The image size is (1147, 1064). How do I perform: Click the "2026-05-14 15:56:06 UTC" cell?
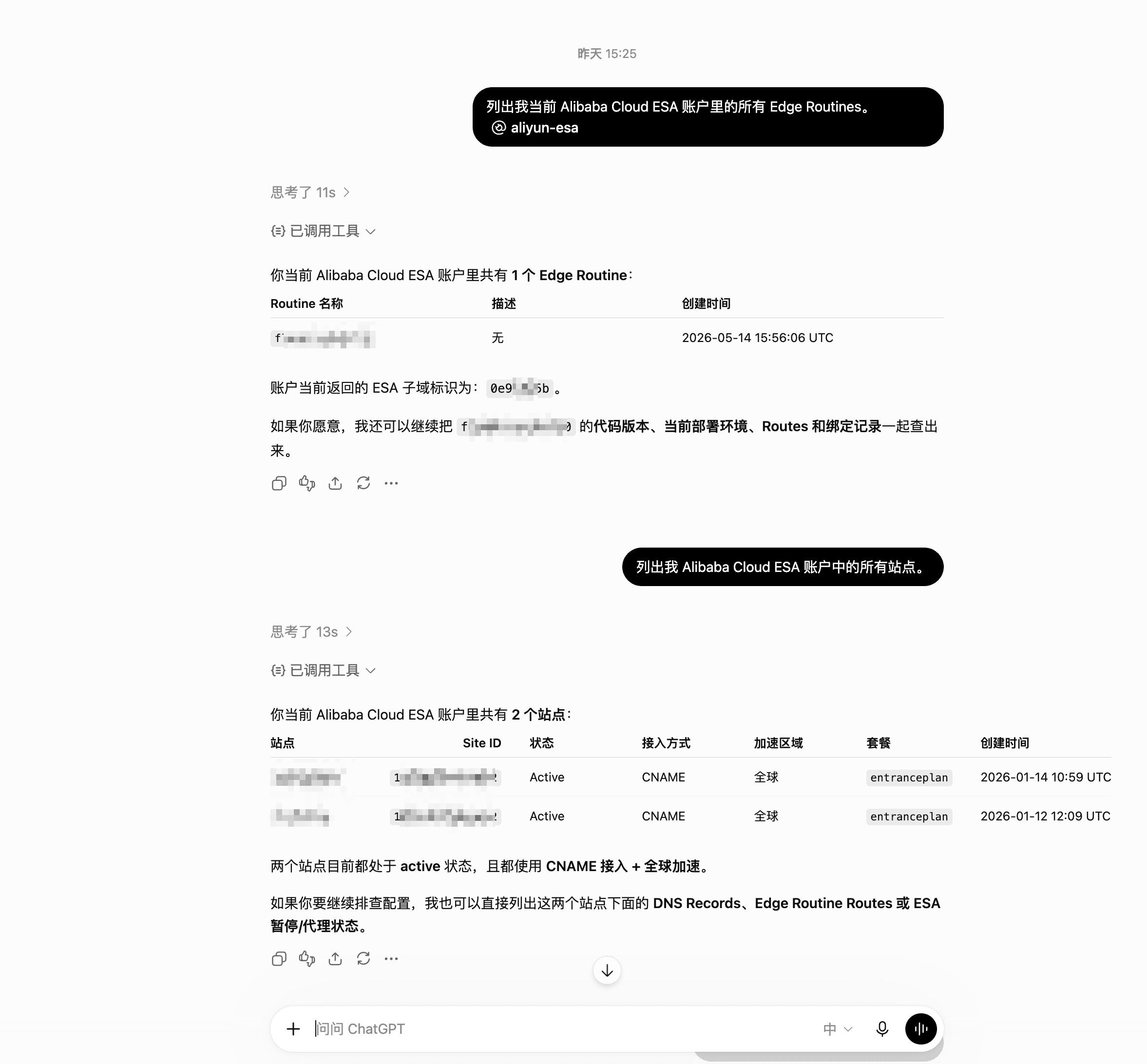[758, 338]
